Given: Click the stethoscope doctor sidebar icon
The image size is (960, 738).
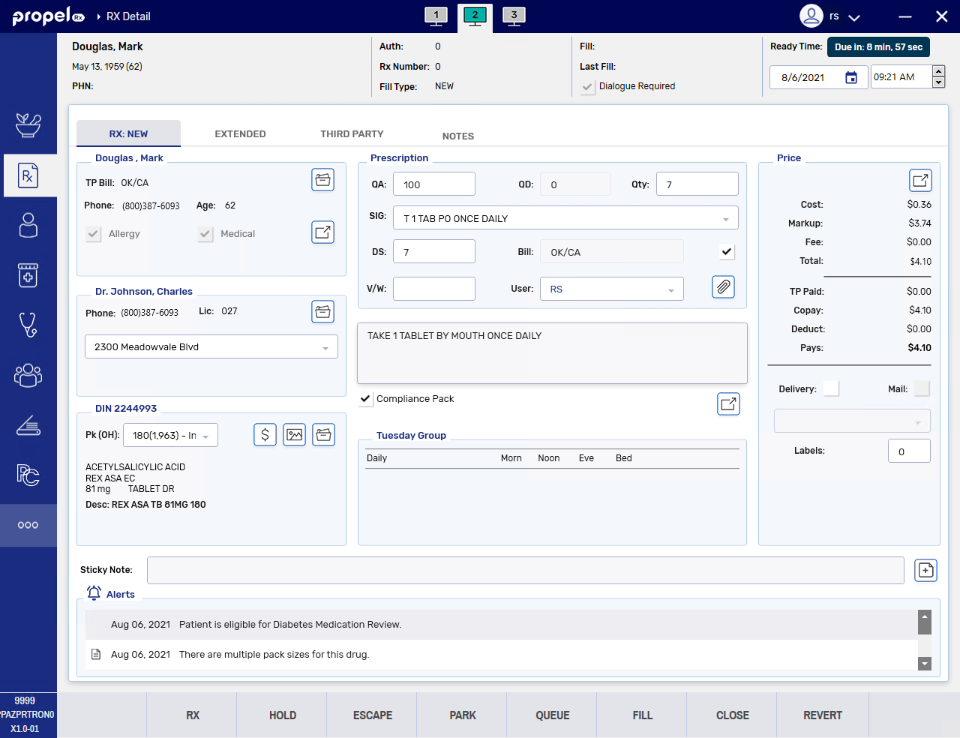Looking at the screenshot, I should pos(28,325).
